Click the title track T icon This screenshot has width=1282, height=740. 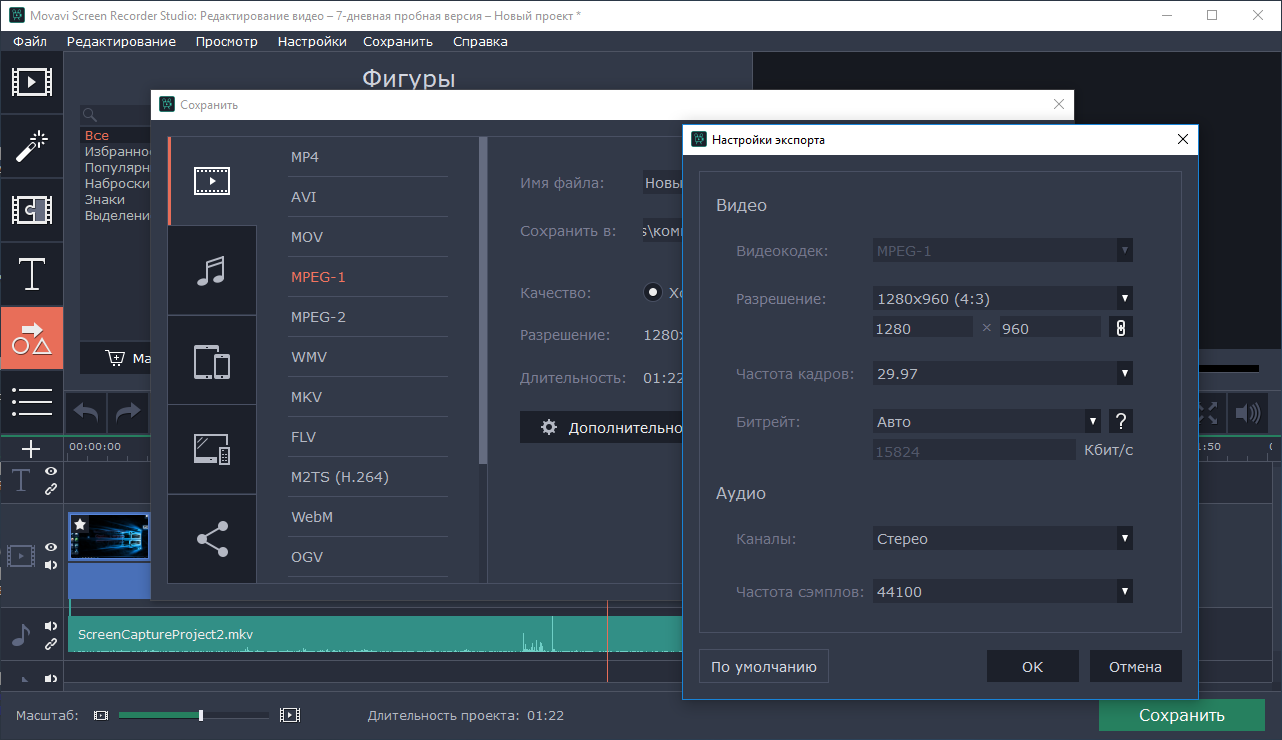click(x=21, y=482)
